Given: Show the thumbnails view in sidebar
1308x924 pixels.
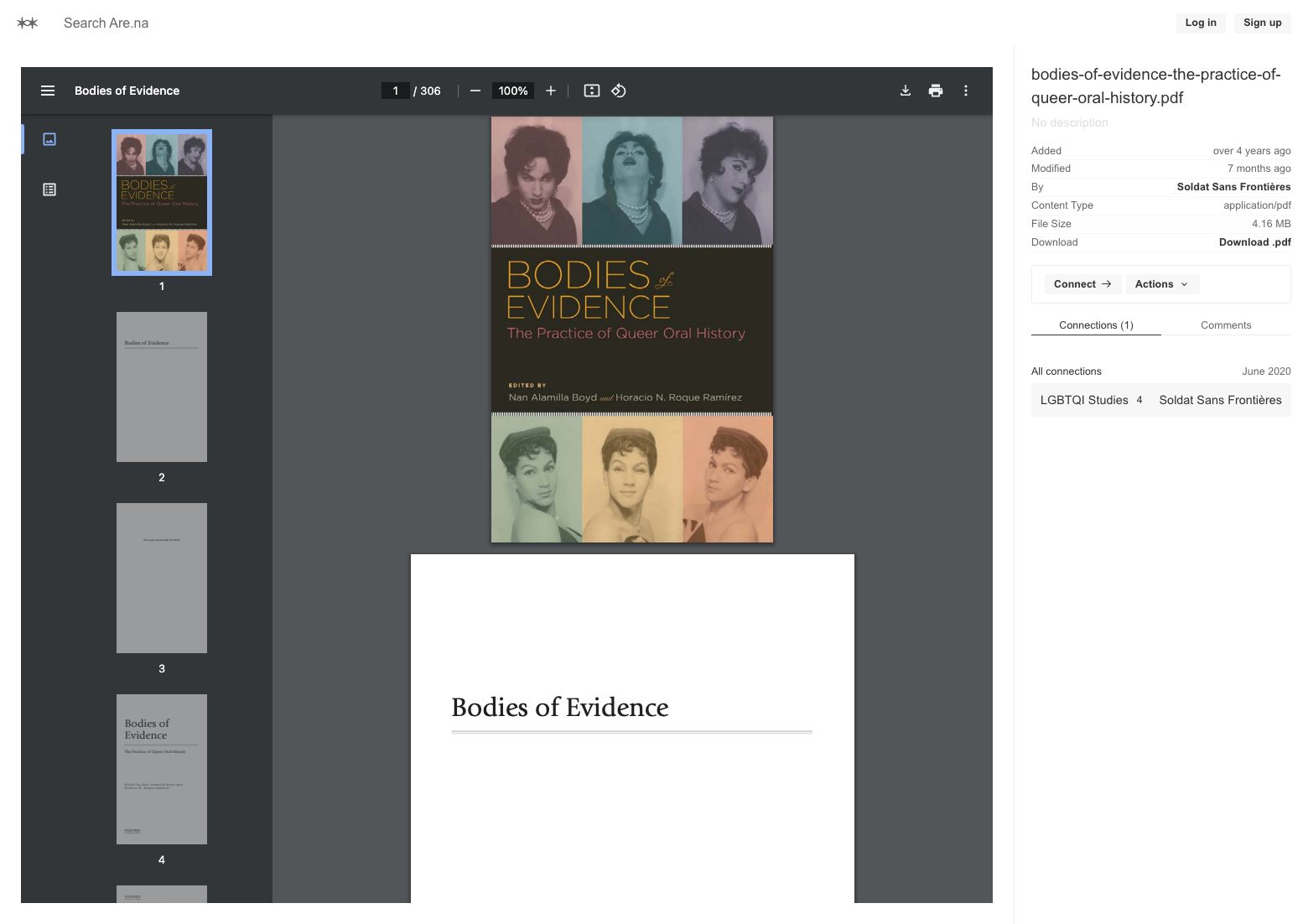Looking at the screenshot, I should (x=49, y=139).
